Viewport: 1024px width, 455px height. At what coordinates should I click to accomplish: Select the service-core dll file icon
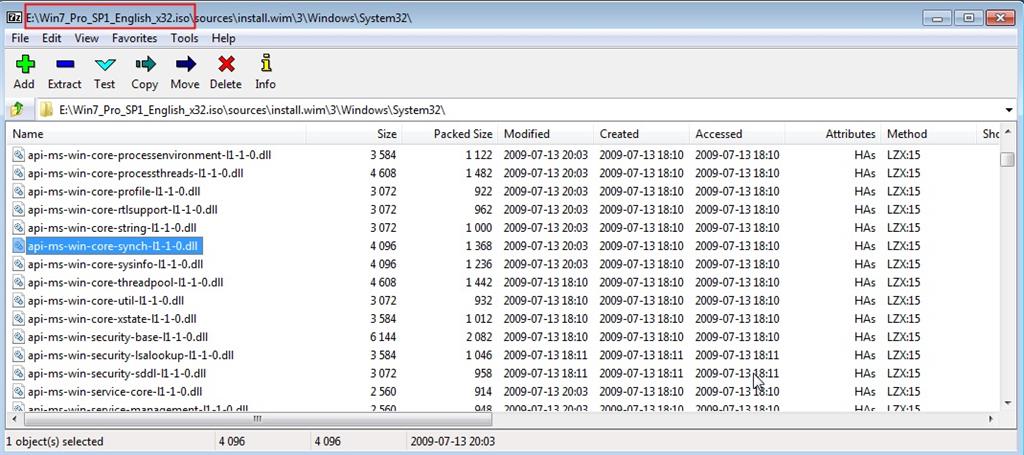click(18, 392)
